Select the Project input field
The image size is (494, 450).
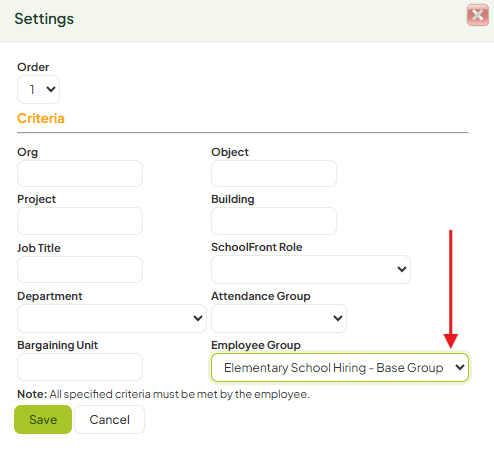[80, 221]
